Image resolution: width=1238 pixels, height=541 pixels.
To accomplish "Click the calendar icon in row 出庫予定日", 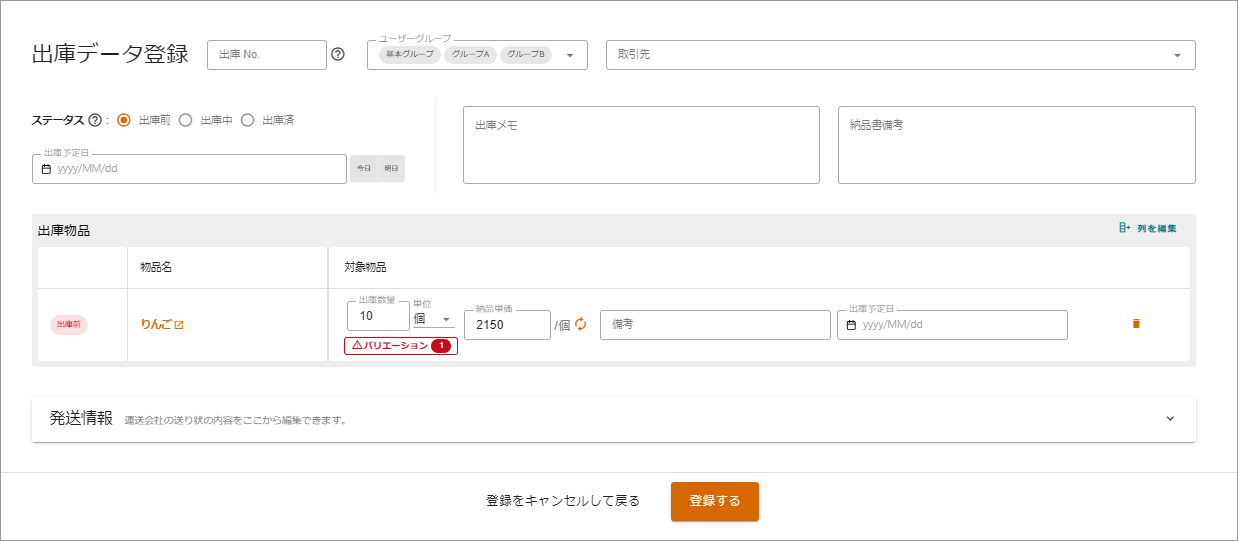I will click(x=851, y=325).
